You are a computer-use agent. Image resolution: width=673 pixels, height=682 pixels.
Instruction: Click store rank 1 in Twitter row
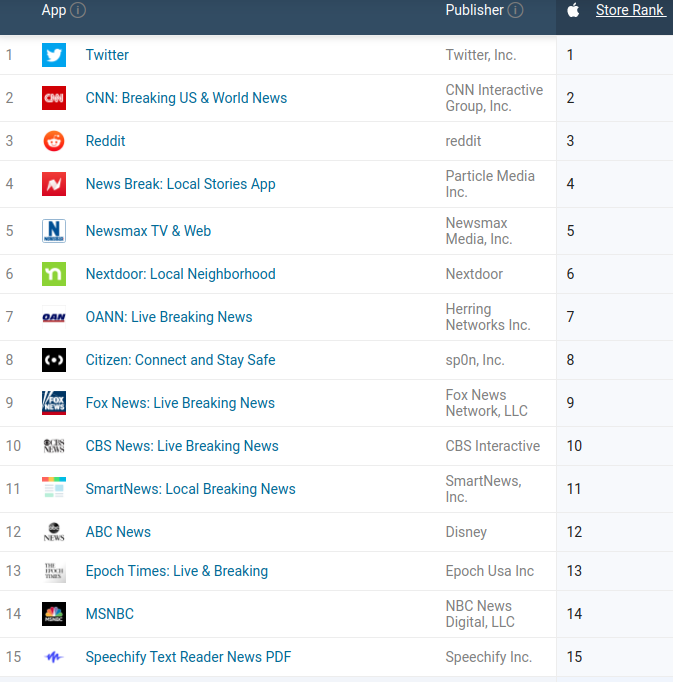[x=570, y=55]
